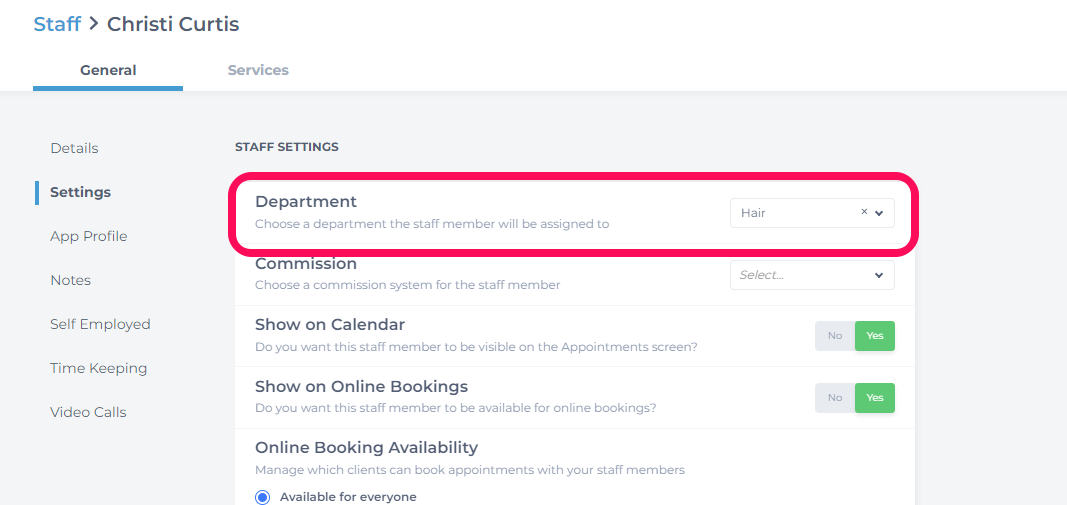Open the Notes sidebar item
This screenshot has height=505, width=1067.
point(70,280)
